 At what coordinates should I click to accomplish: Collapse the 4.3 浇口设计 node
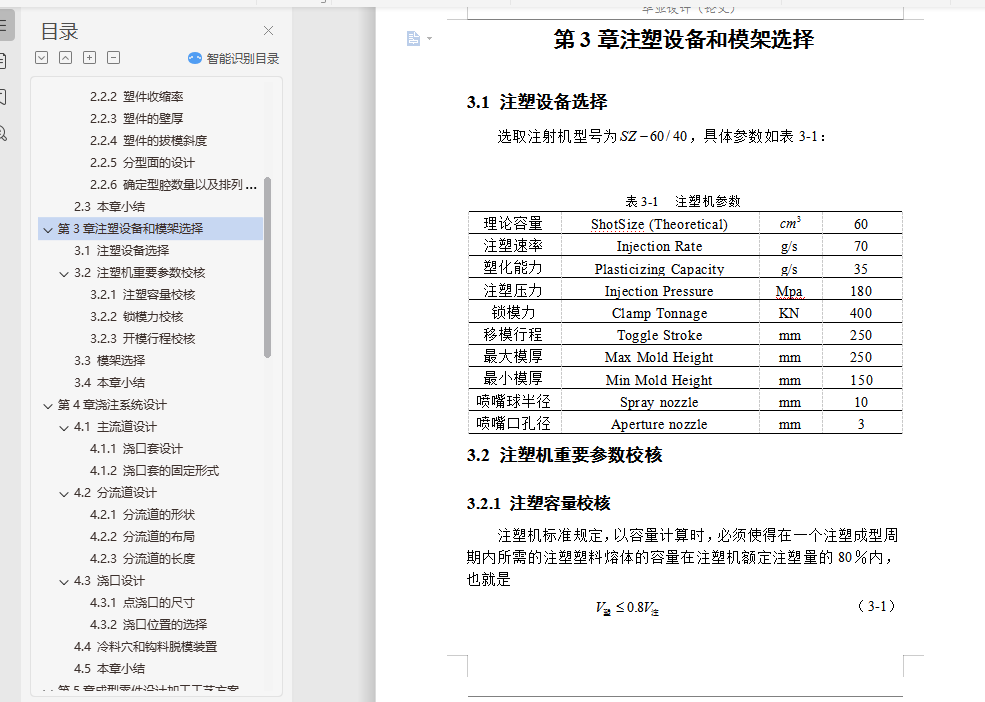point(64,581)
